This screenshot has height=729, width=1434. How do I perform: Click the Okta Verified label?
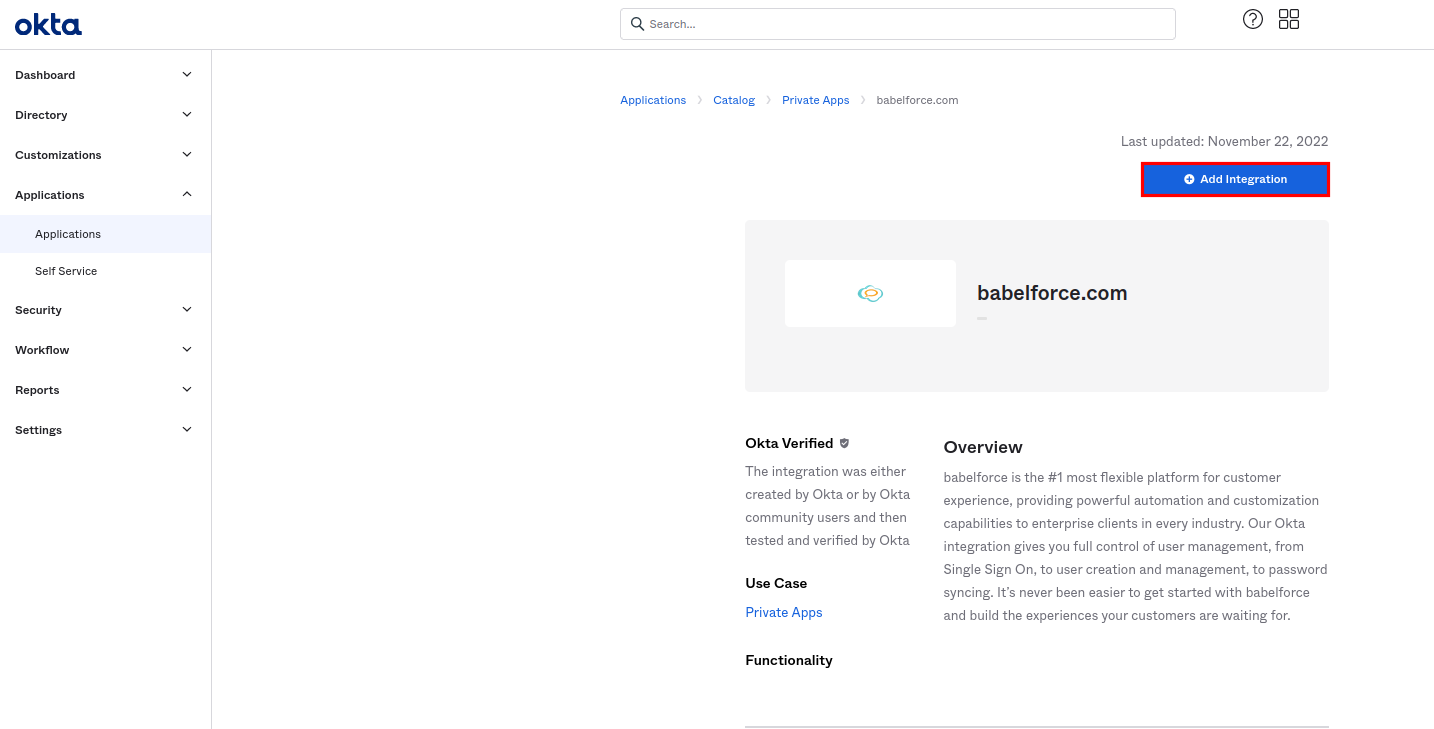tap(789, 443)
